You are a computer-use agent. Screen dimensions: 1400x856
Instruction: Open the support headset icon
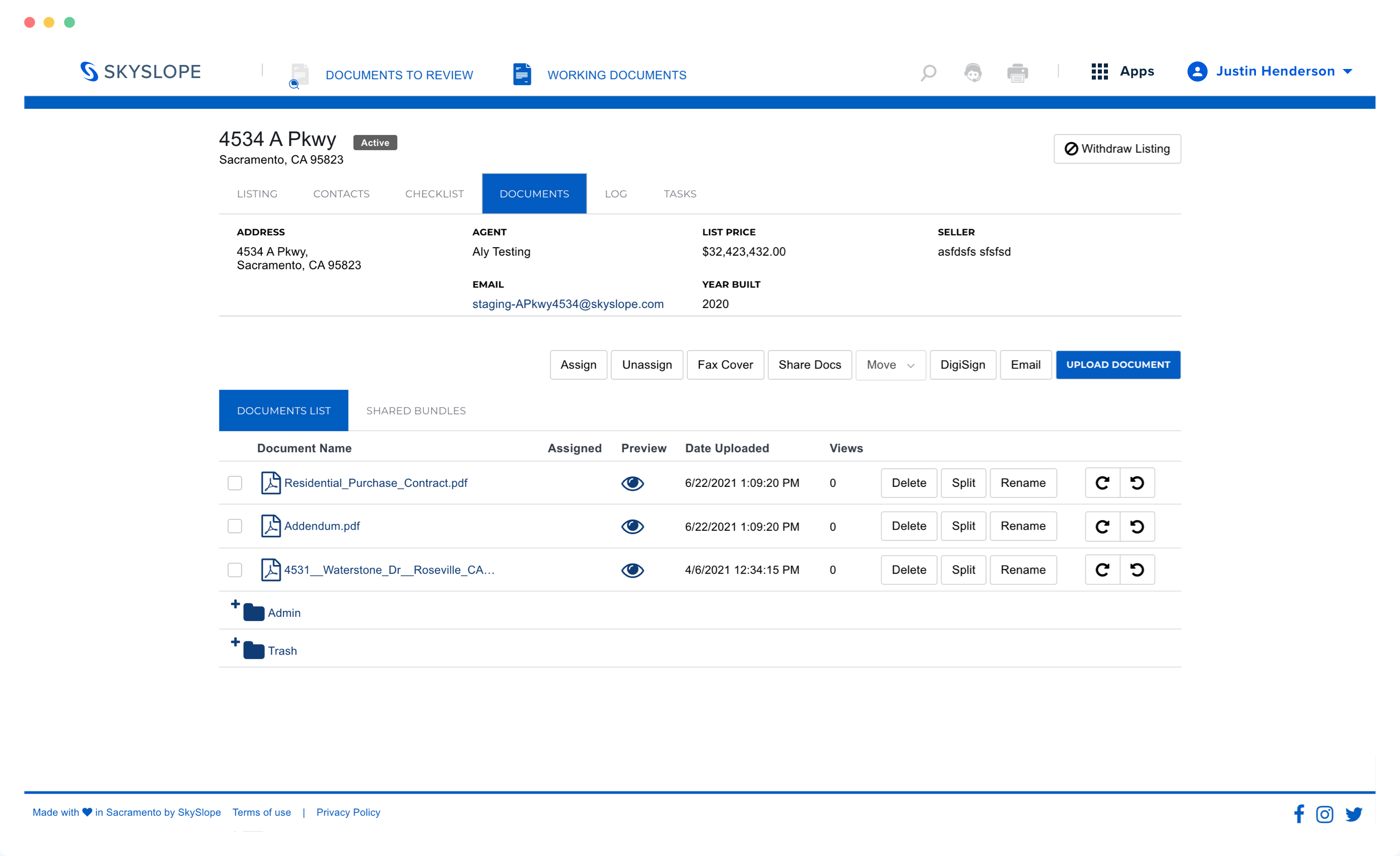pyautogui.click(x=973, y=73)
